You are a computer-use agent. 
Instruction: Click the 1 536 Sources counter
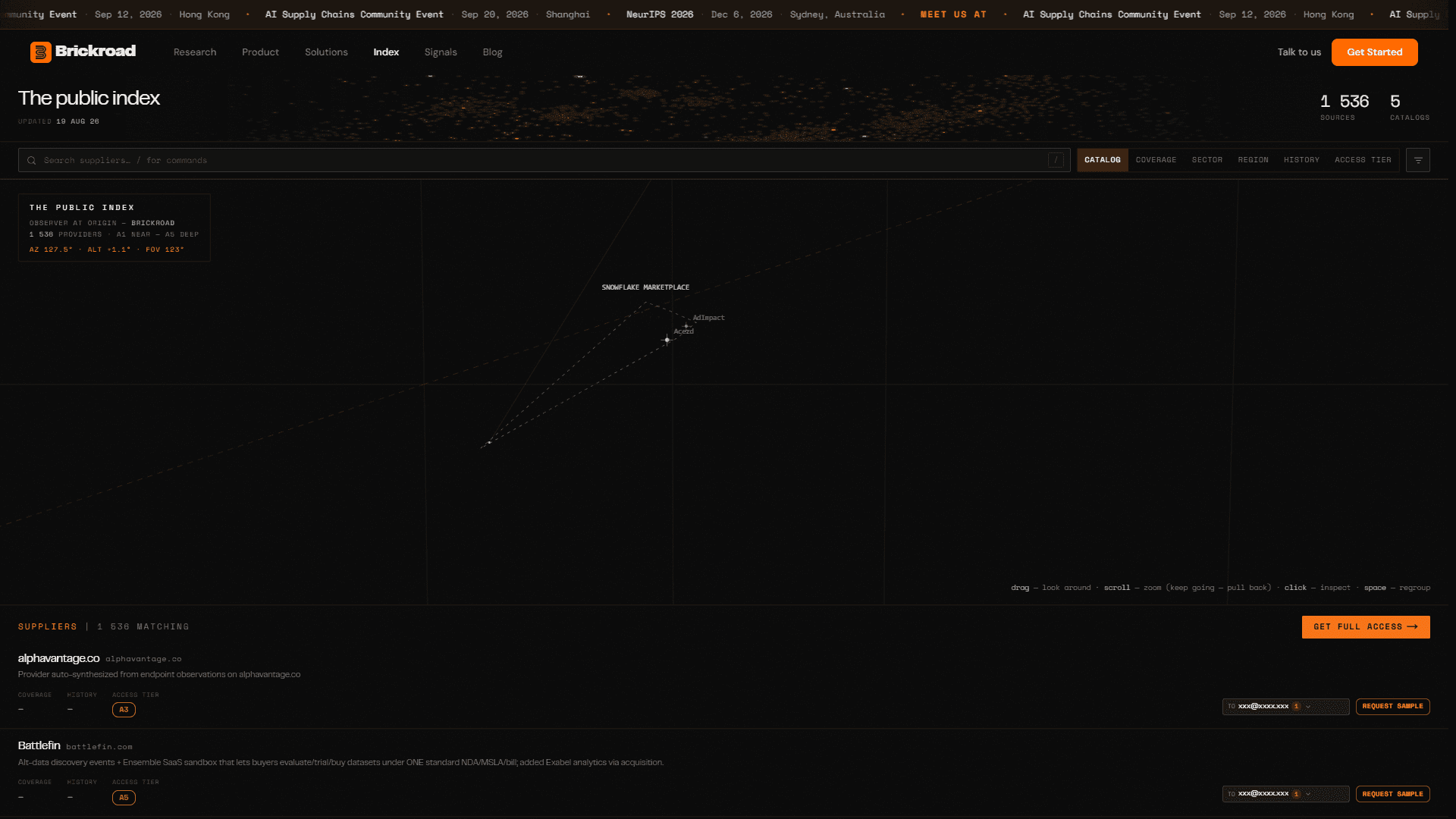coord(1344,107)
